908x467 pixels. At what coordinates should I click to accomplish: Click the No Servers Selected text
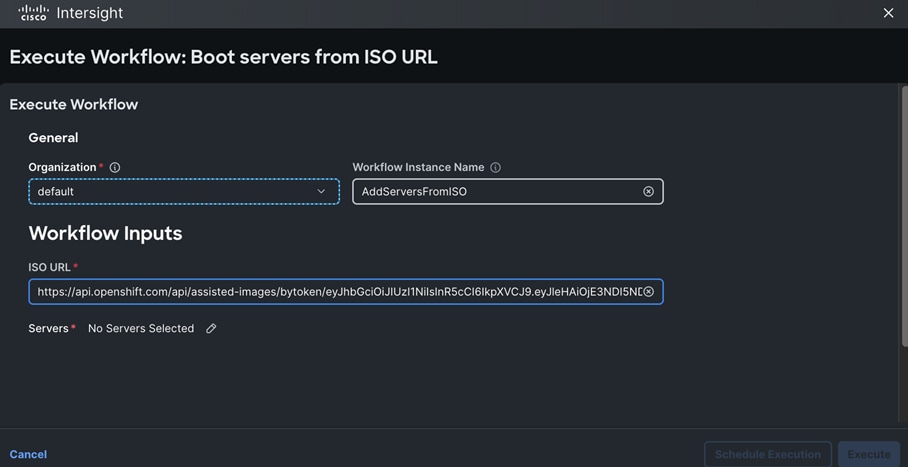pos(141,329)
